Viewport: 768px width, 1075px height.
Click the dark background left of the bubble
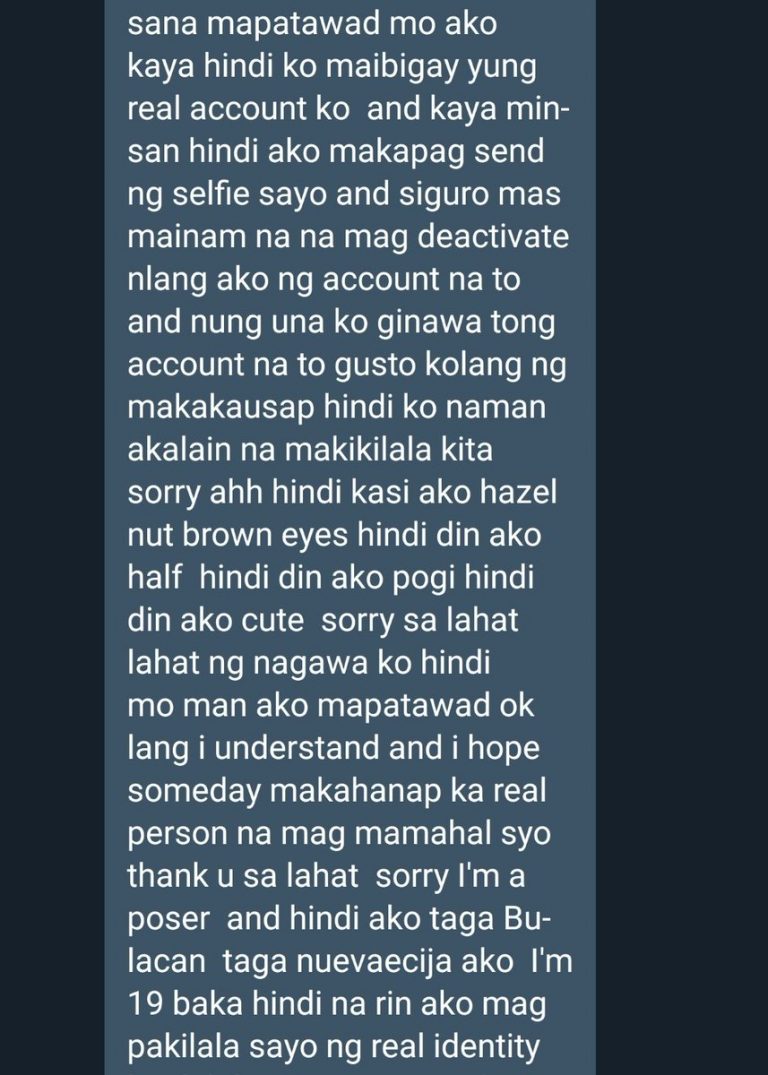pyautogui.click(x=52, y=538)
